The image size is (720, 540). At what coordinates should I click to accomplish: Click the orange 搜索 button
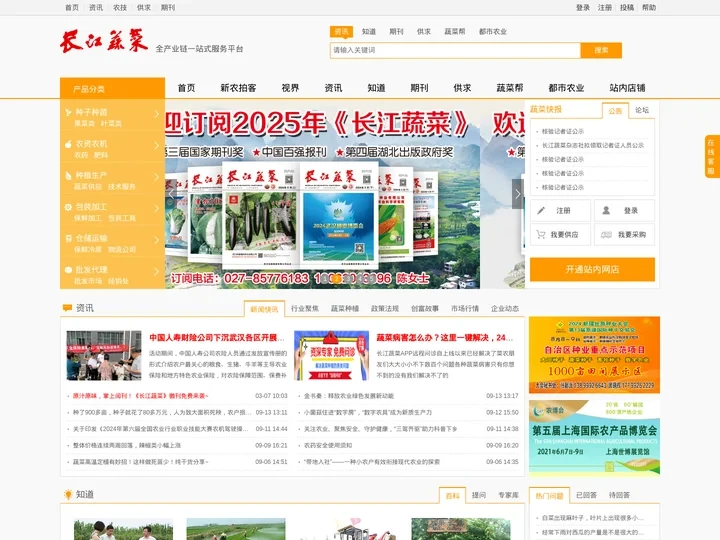(x=601, y=50)
